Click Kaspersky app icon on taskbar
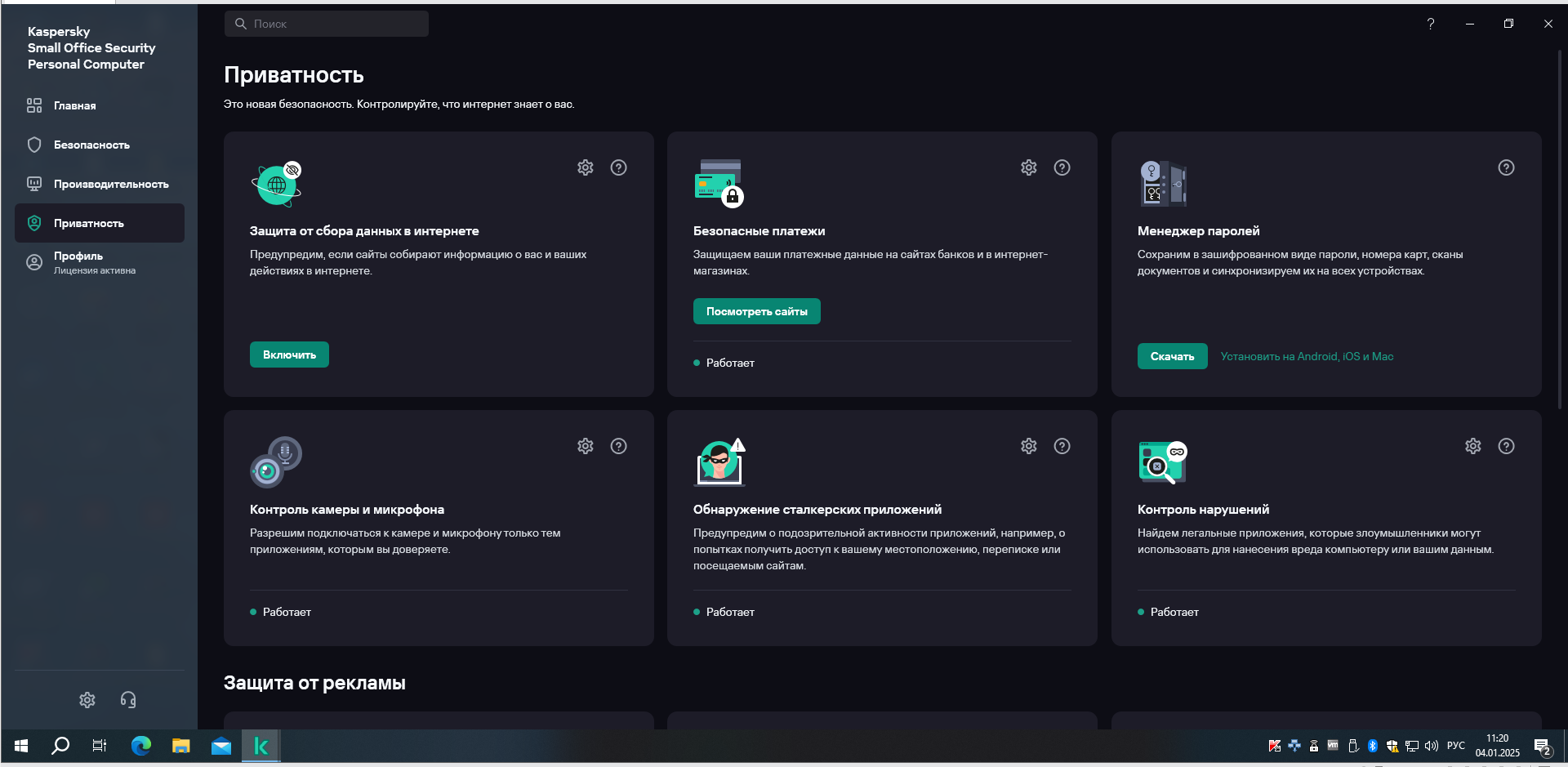The image size is (1568, 767). pyautogui.click(x=261, y=746)
